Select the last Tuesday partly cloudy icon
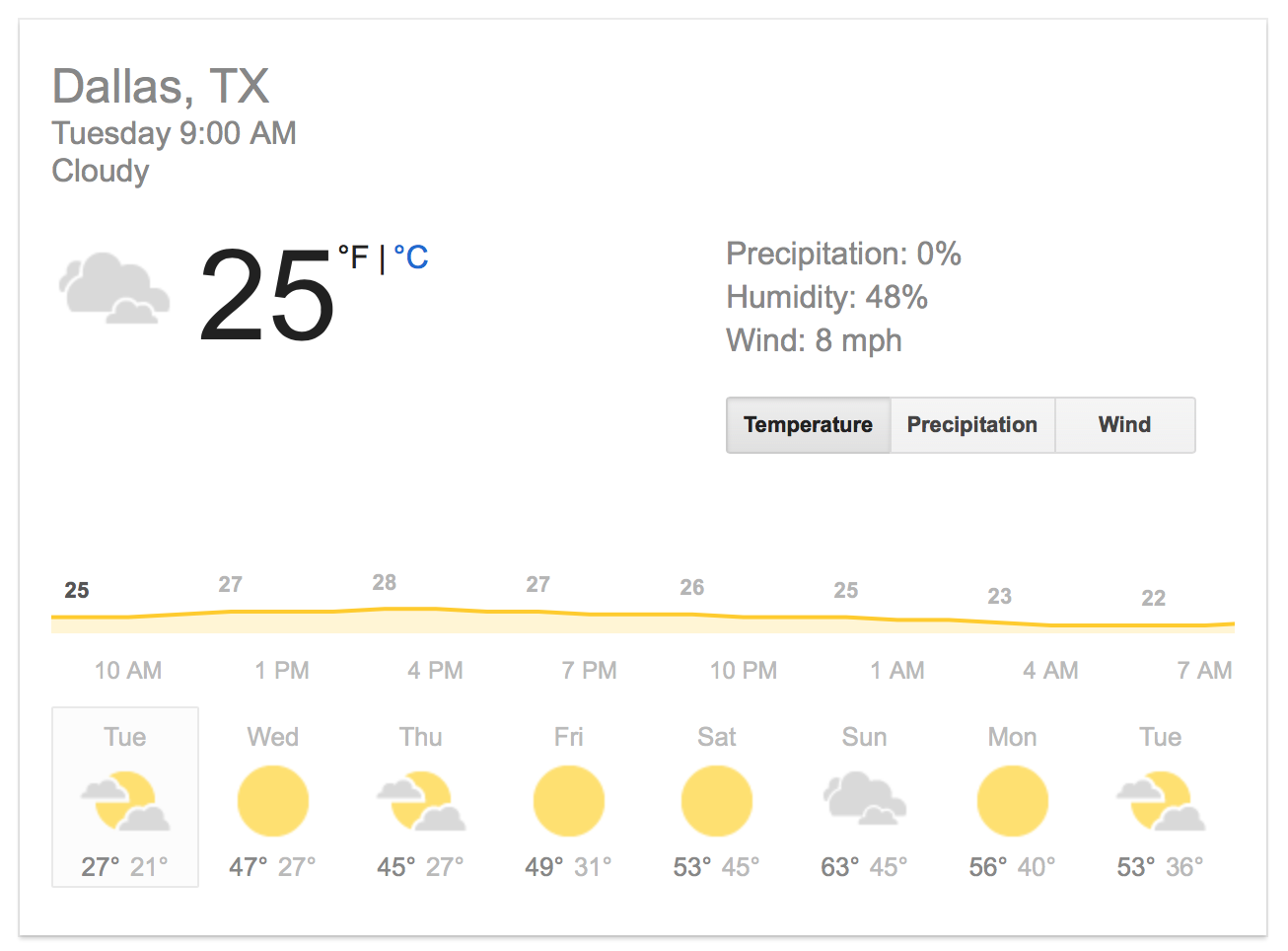The height and width of the screenshot is (951, 1288). 1161,801
